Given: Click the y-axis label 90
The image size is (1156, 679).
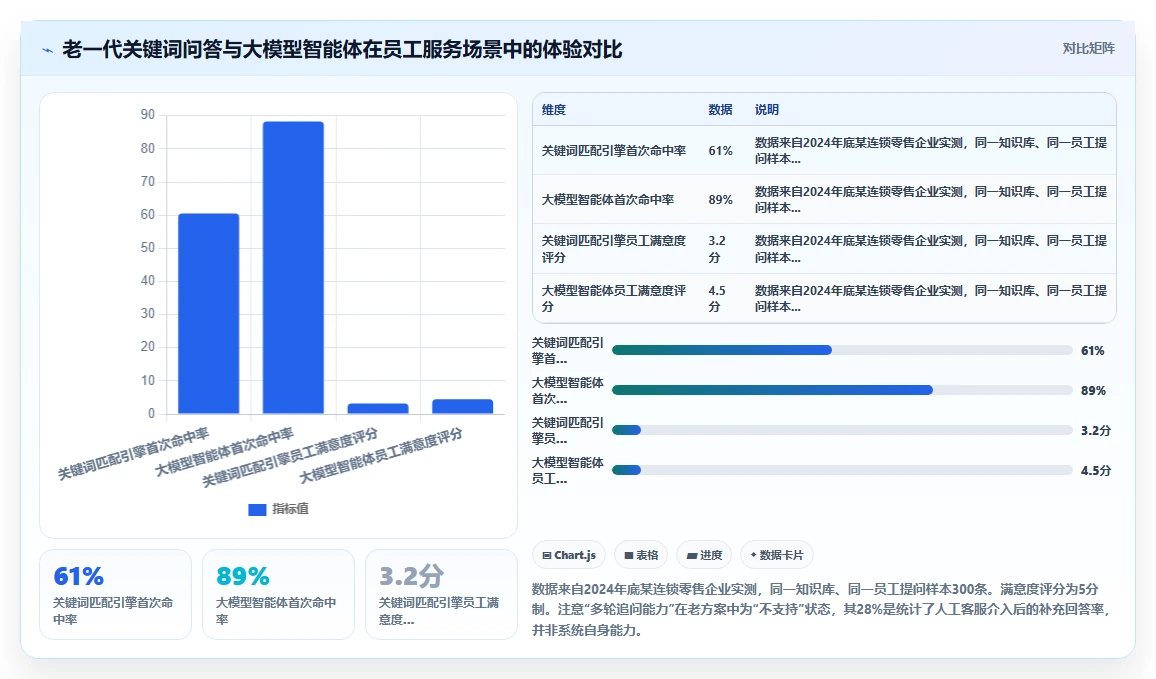Looking at the screenshot, I should tap(147, 115).
